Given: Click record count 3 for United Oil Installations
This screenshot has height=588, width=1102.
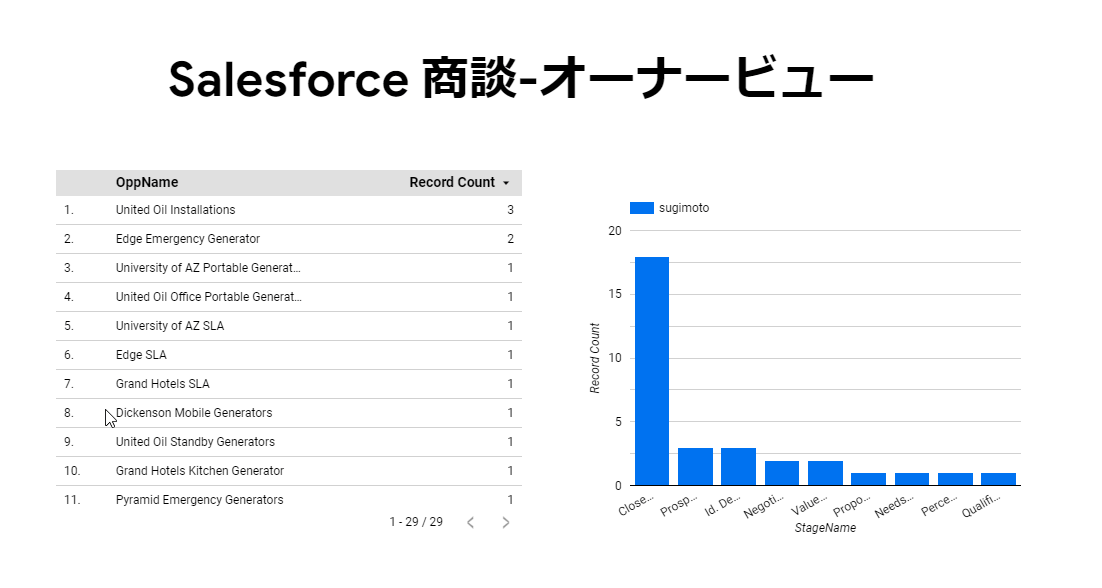Looking at the screenshot, I should 510,210.
